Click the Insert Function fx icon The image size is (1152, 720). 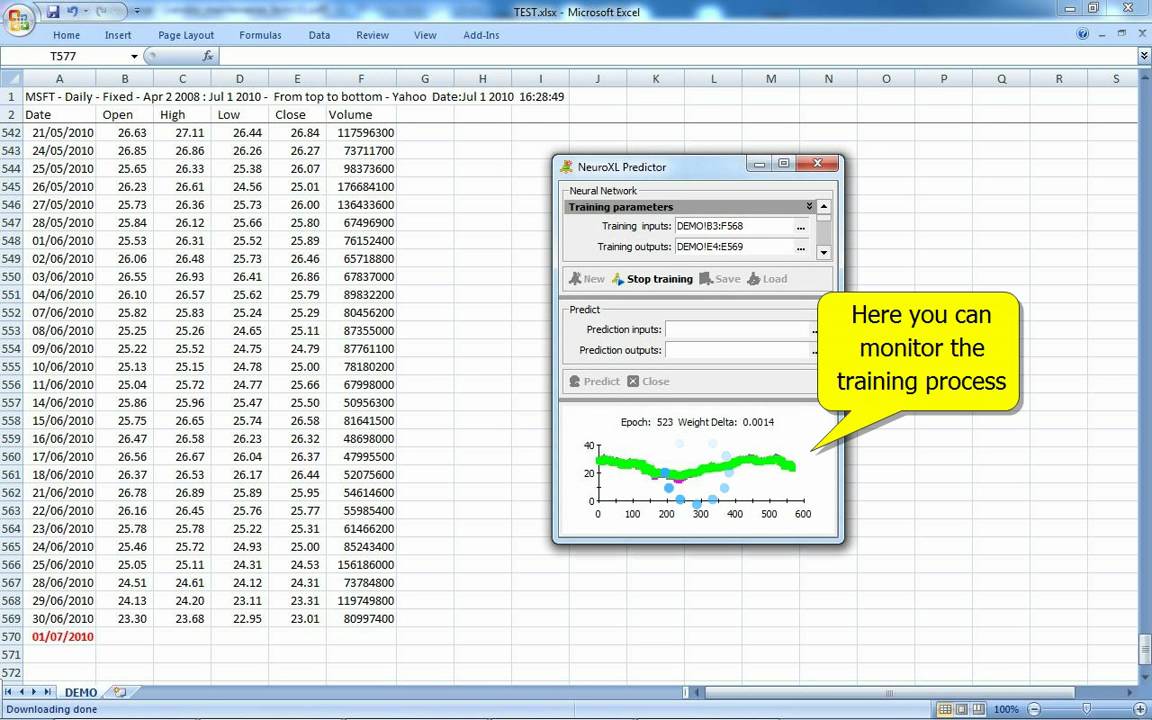point(208,56)
